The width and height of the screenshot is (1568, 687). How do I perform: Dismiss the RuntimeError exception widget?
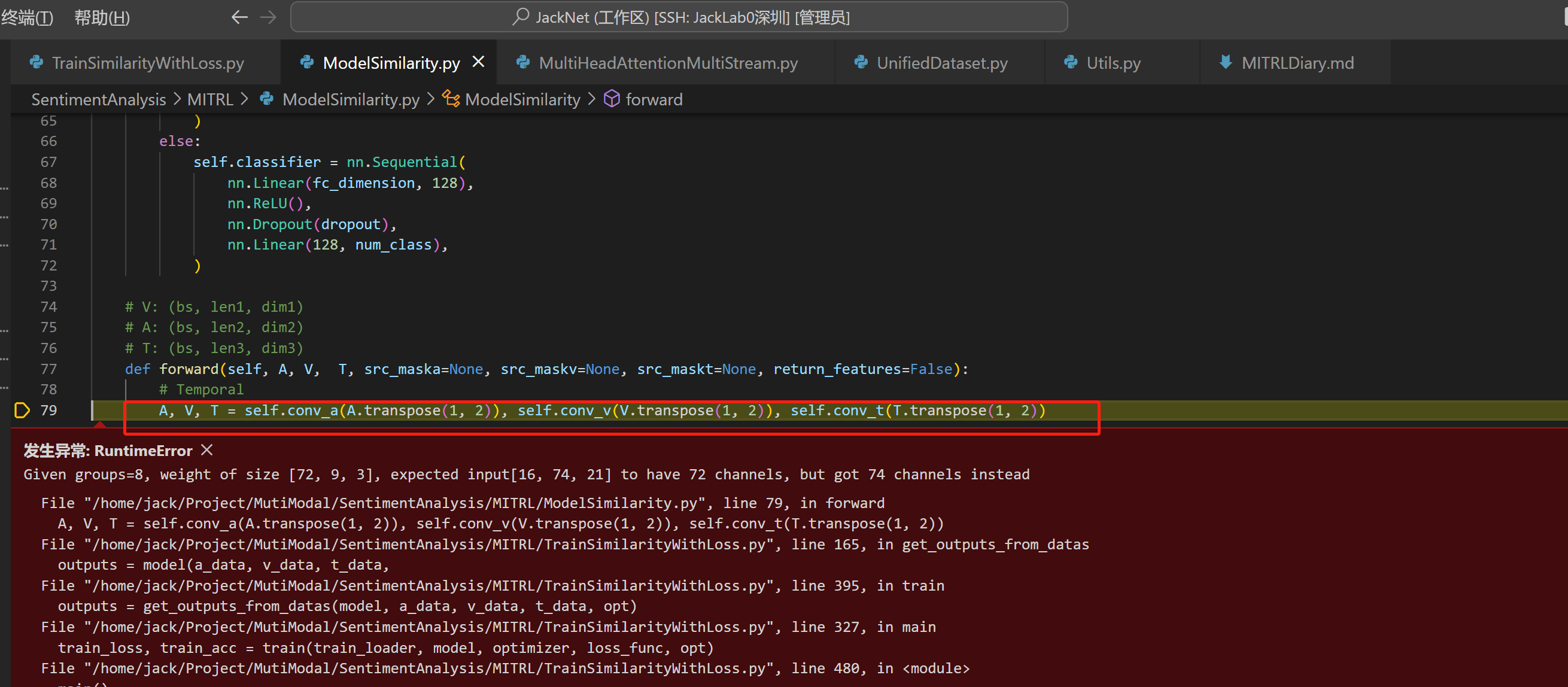tap(207, 449)
